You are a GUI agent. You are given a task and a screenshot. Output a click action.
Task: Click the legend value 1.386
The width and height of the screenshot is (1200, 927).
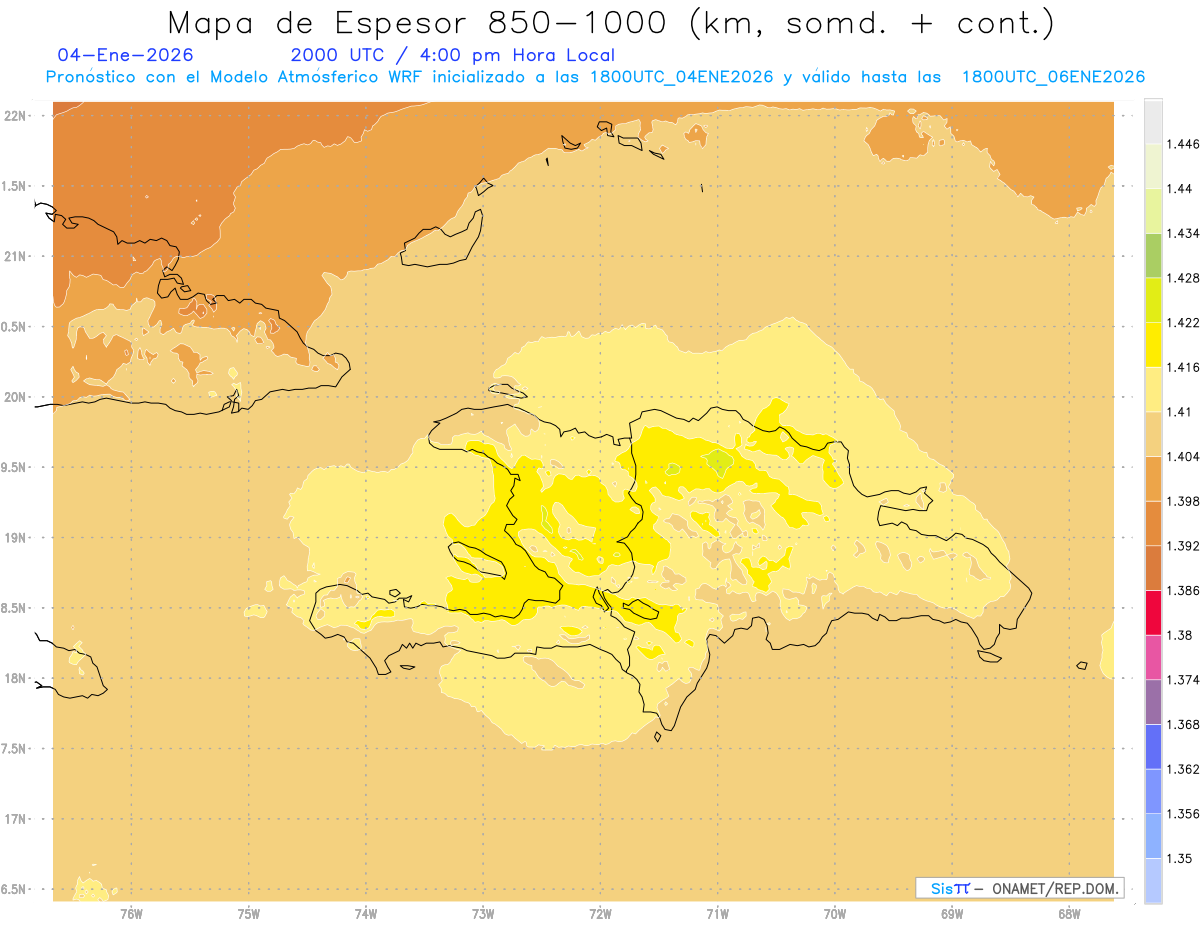coord(1183,590)
